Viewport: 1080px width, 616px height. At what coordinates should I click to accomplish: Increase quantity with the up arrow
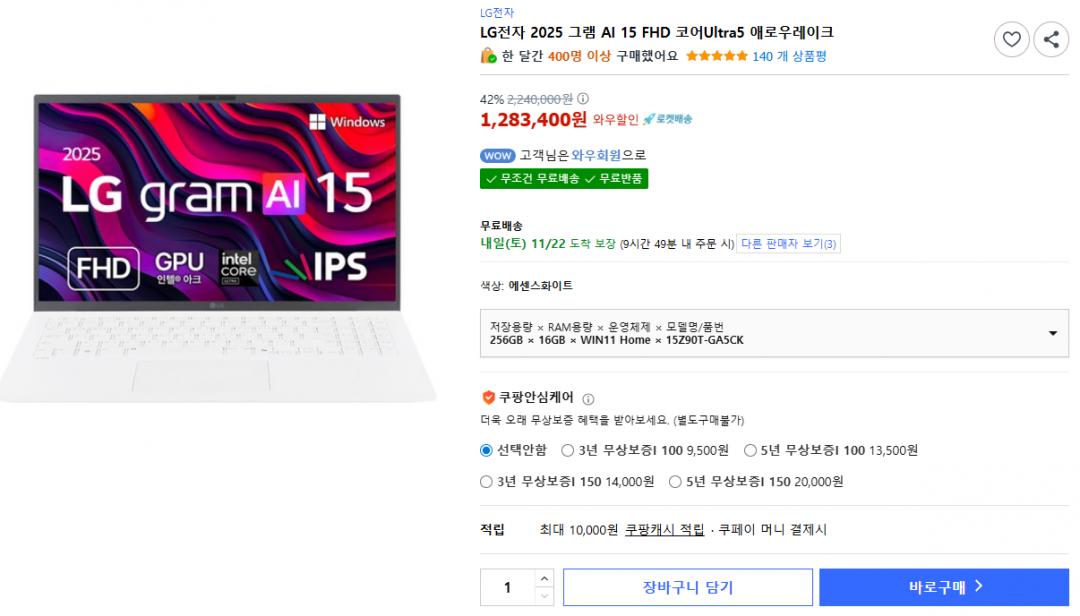tap(544, 579)
